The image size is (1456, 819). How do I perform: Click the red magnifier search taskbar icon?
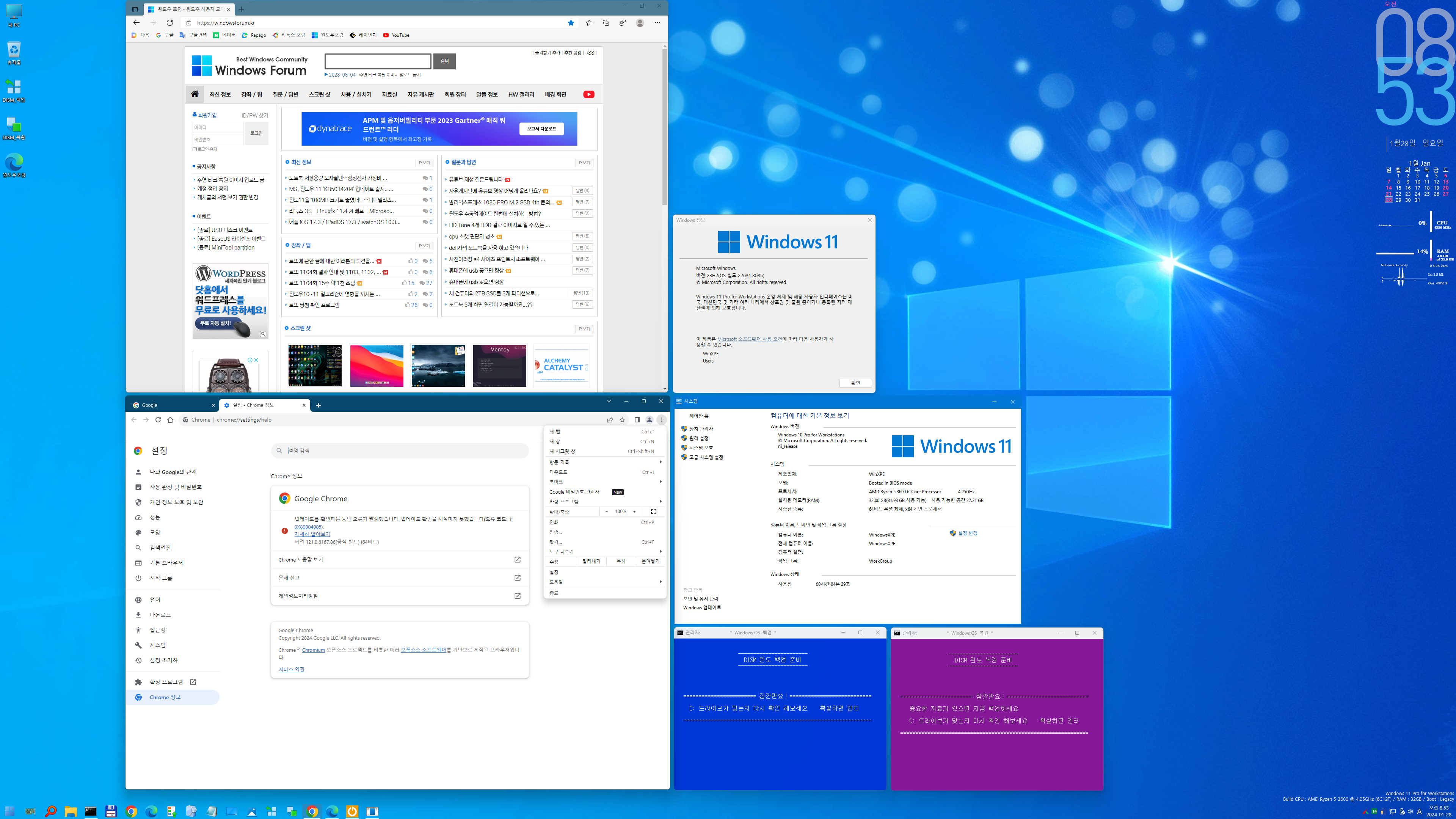pyautogui.click(x=50, y=811)
